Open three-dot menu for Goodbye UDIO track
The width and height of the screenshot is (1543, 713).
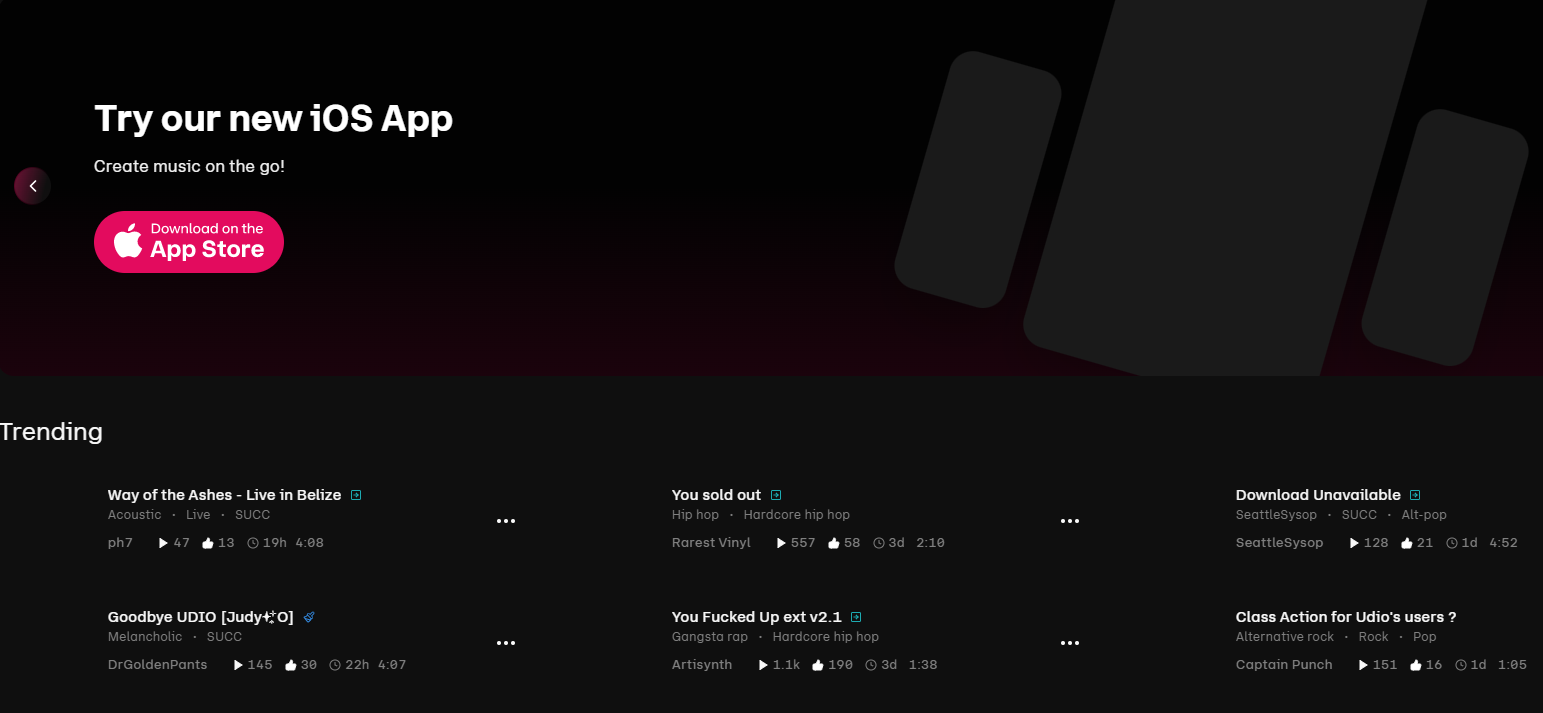pyautogui.click(x=506, y=643)
